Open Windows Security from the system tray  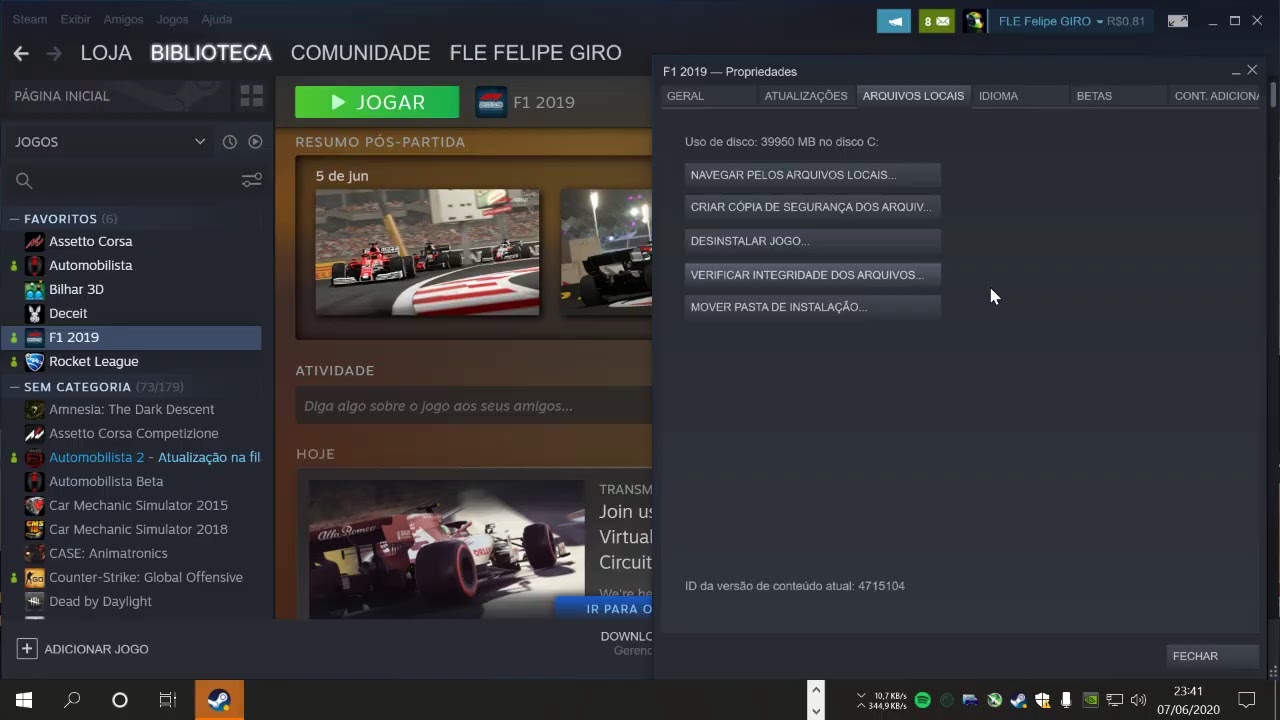1043,700
